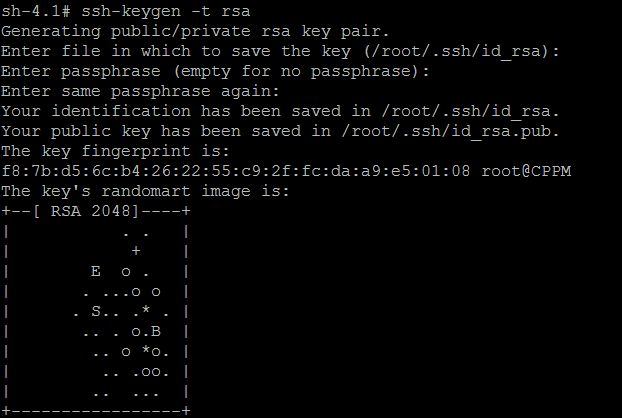
Task: Click the 'Enter passphrase' prompt line
Action: pos(215,71)
